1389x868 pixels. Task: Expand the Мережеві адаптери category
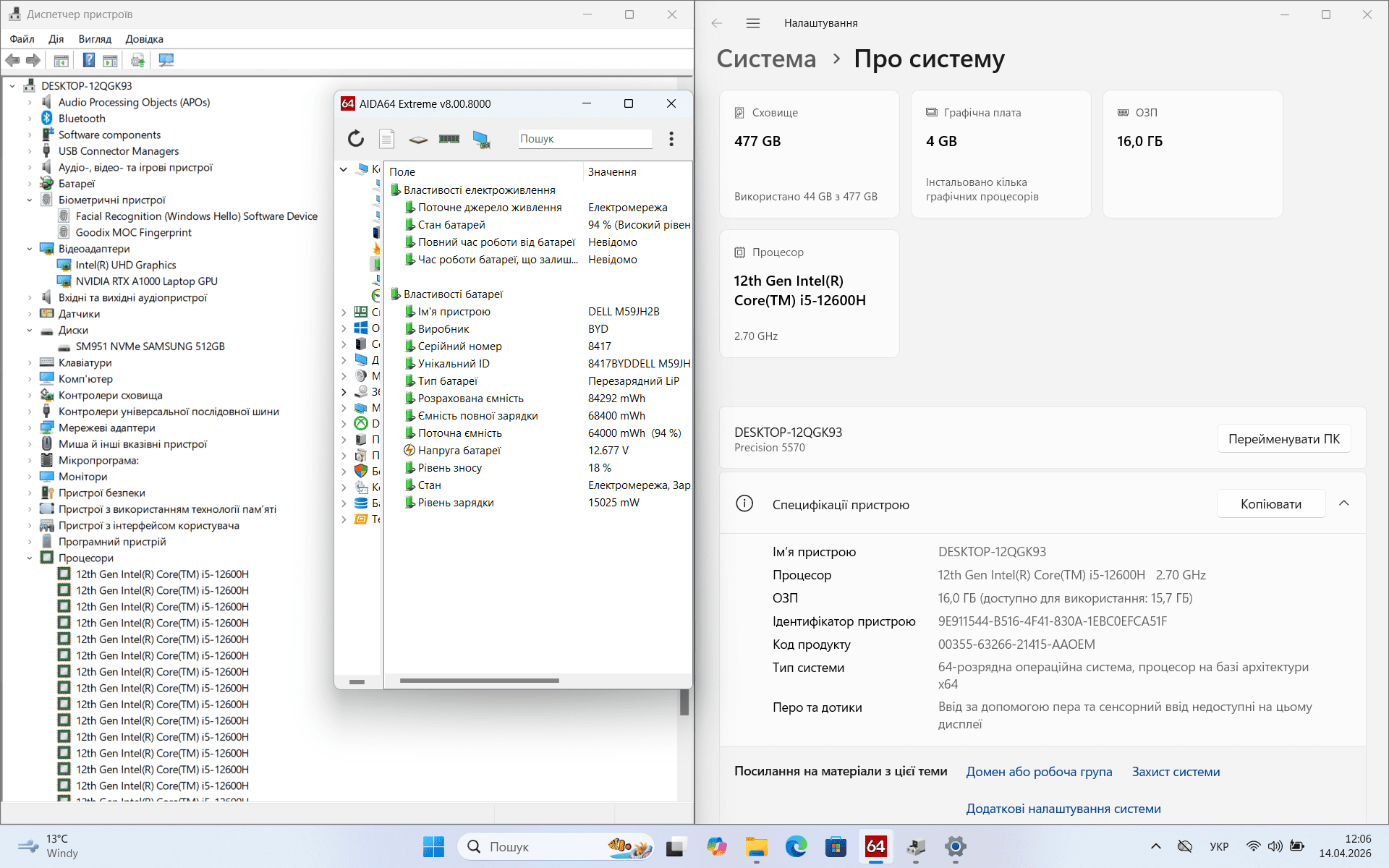pyautogui.click(x=30, y=427)
